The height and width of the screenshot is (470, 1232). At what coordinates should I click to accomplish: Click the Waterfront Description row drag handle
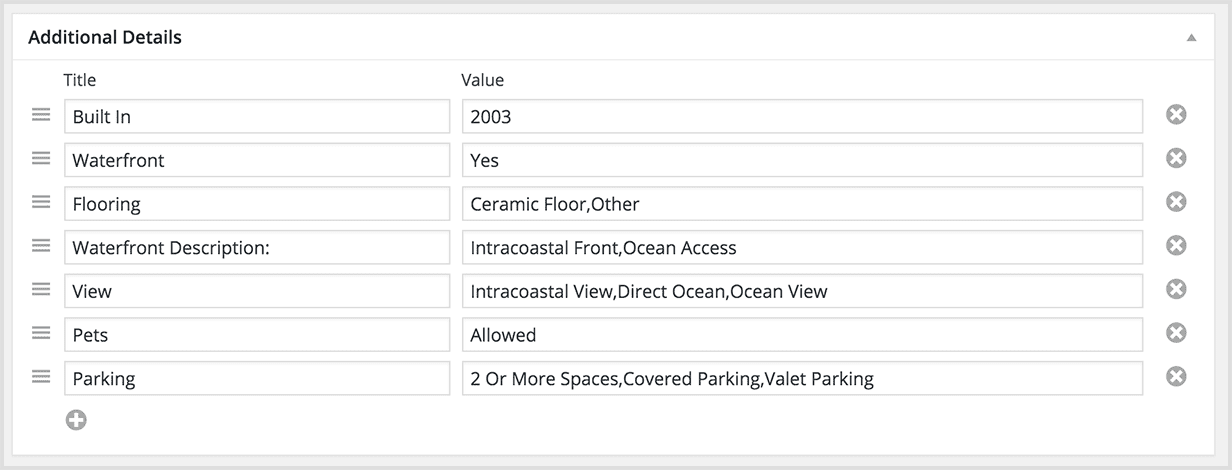pos(41,246)
